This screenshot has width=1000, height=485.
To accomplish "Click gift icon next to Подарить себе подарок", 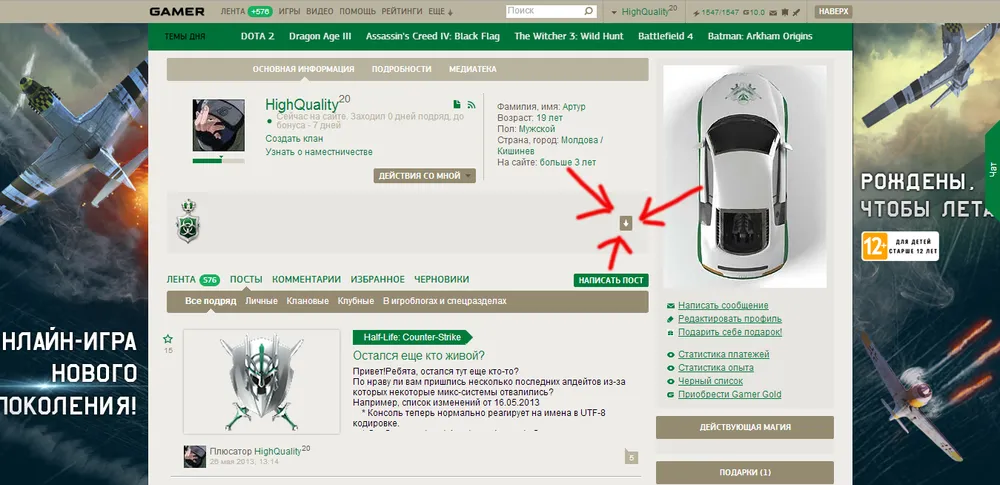I will (x=670, y=332).
